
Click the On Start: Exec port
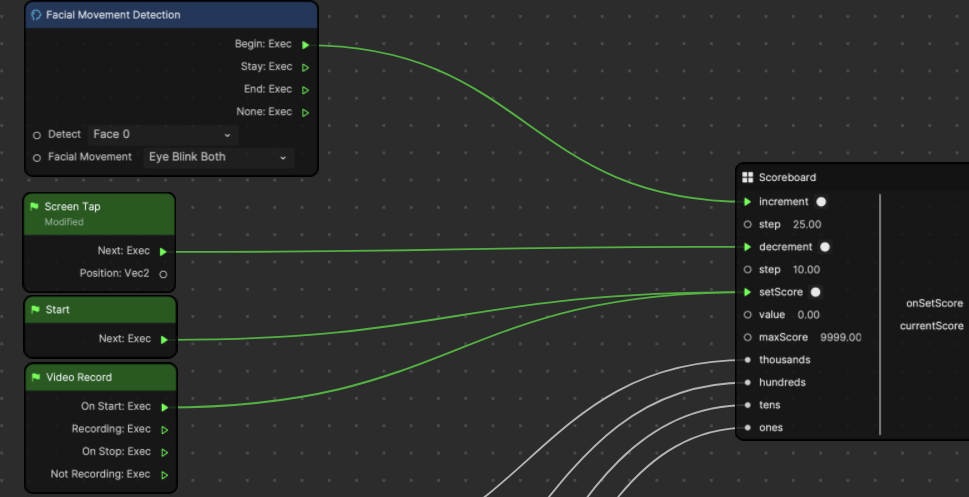(x=164, y=407)
